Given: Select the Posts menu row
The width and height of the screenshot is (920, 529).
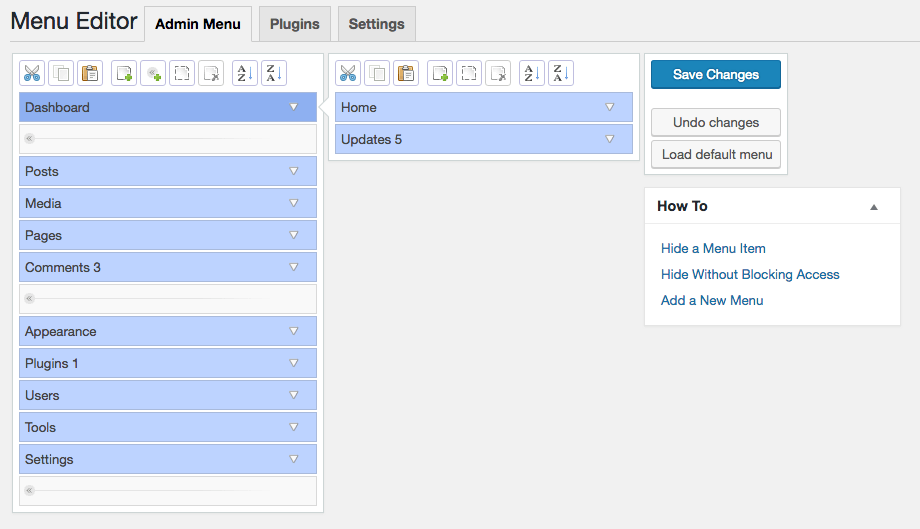Looking at the screenshot, I should pos(168,171).
